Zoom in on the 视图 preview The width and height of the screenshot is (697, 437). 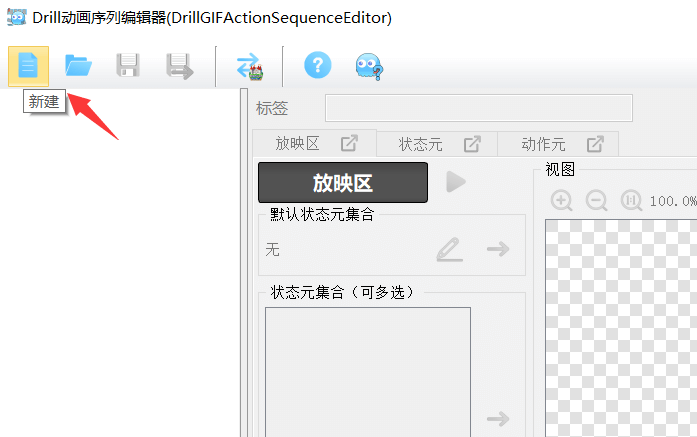(562, 200)
